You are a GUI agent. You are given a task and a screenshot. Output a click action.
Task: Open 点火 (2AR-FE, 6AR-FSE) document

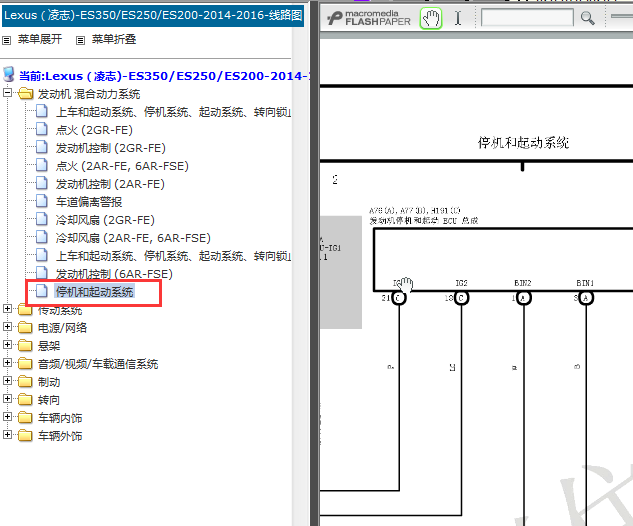122,166
